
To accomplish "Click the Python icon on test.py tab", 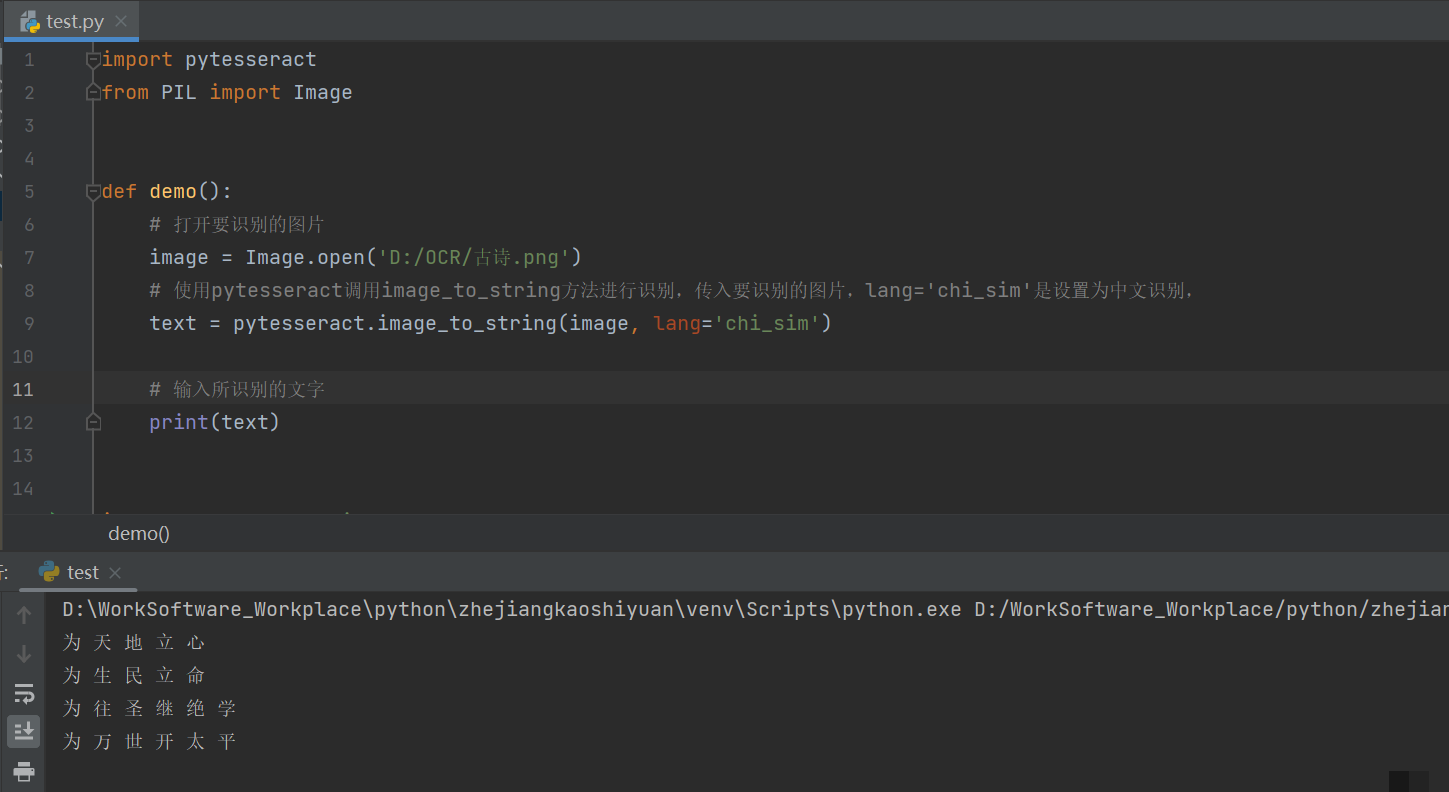I will pyautogui.click(x=30, y=22).
